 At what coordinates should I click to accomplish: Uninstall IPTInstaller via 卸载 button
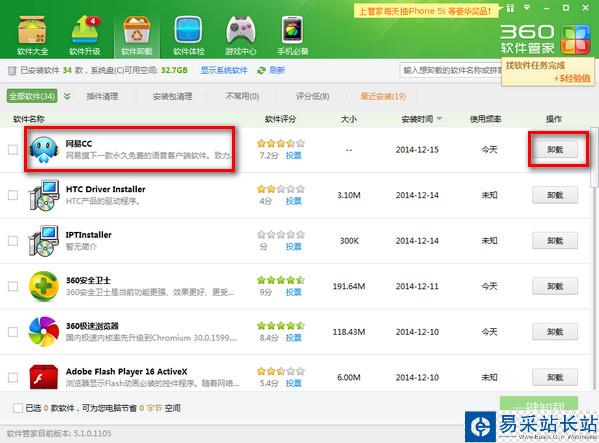[555, 241]
